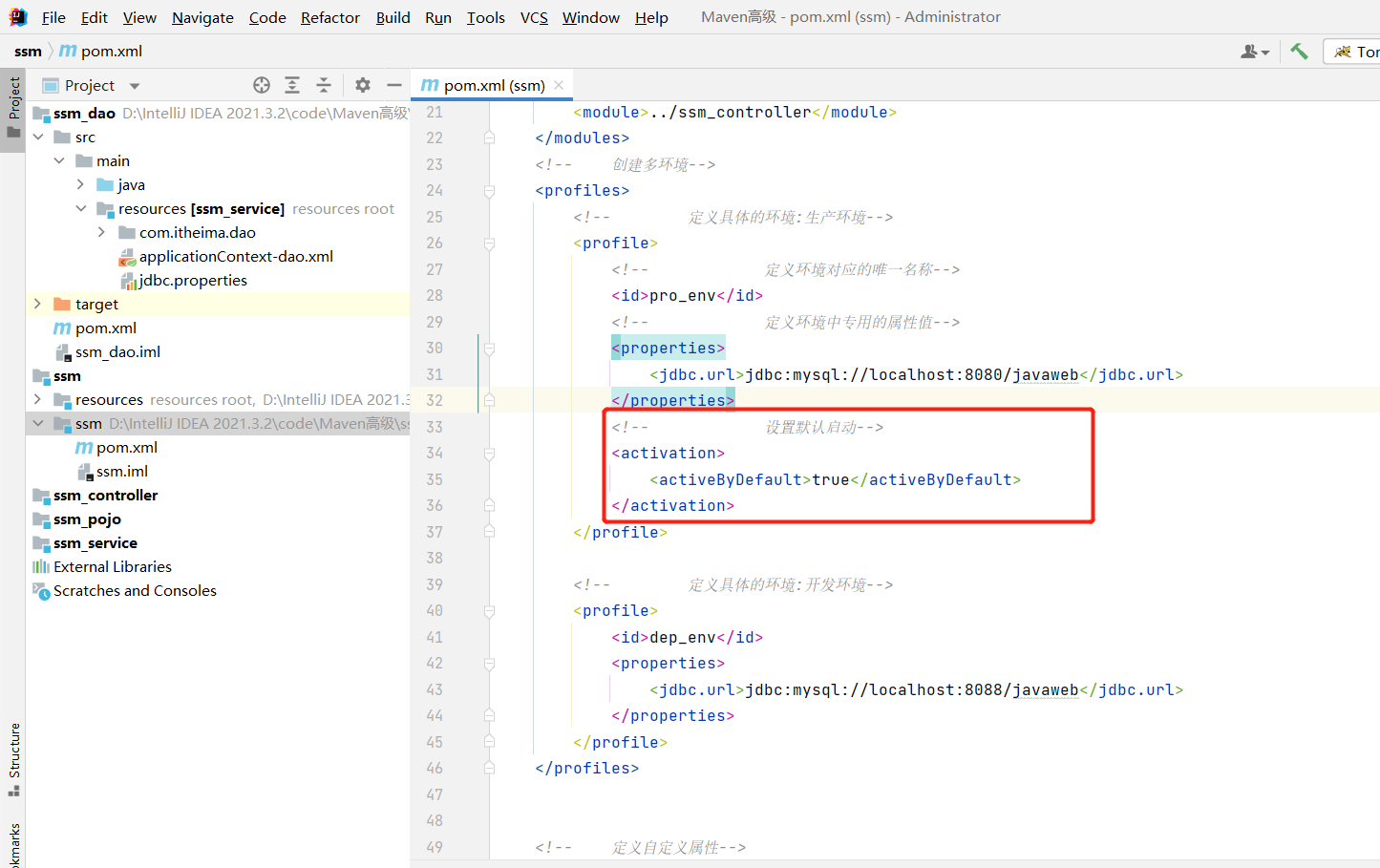
Task: Click the ssm breadcrumb in navigation bar
Action: (x=28, y=52)
